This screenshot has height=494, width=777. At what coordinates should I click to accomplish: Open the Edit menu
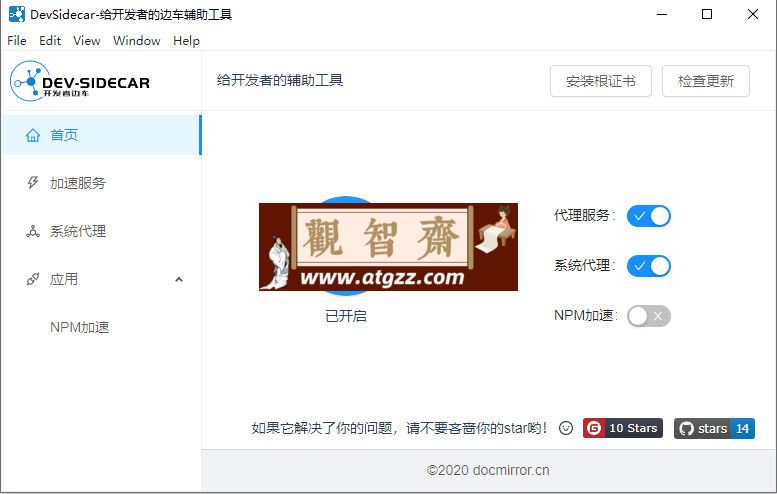(x=50, y=41)
